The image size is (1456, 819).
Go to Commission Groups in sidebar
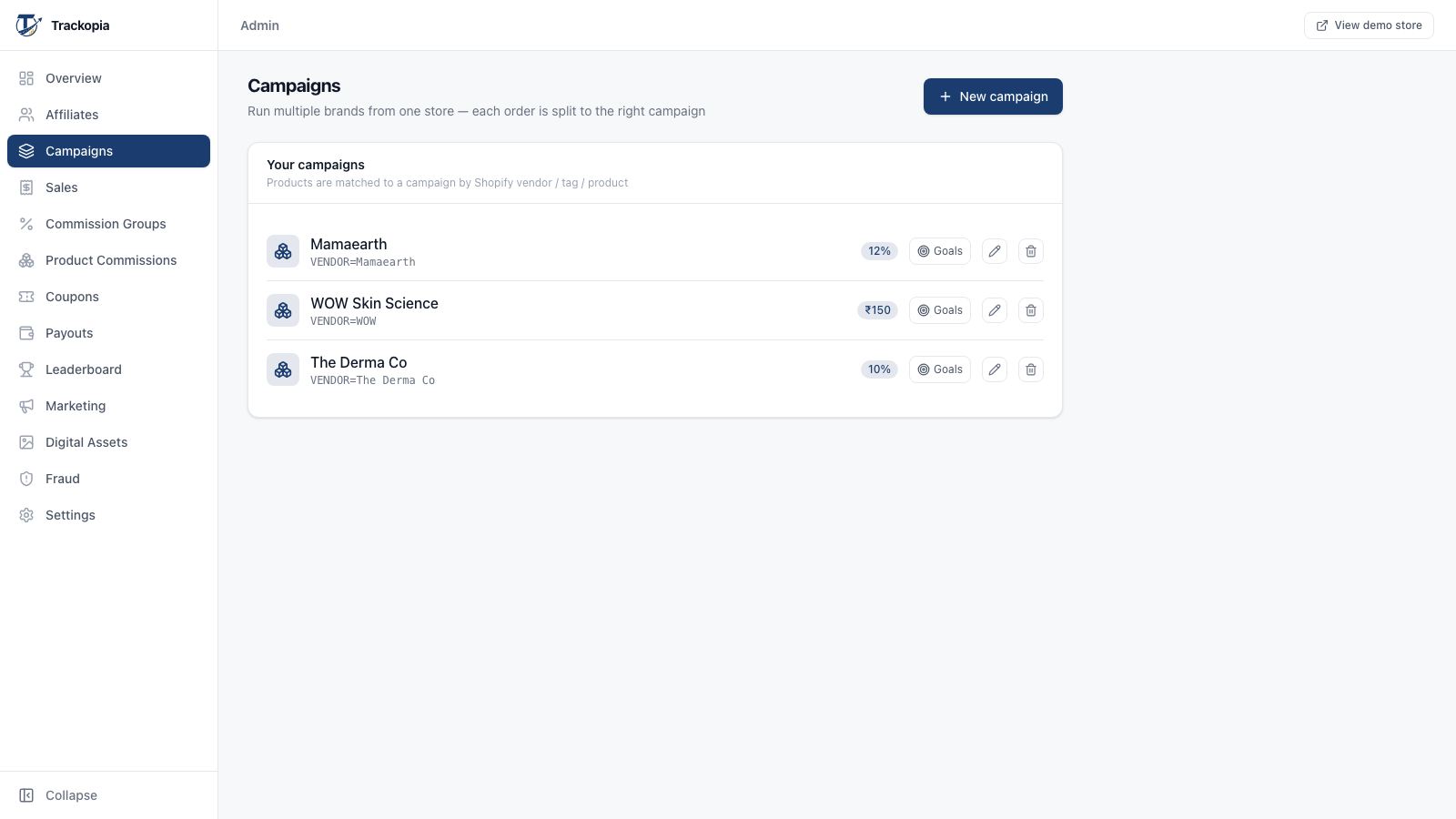pos(108,224)
